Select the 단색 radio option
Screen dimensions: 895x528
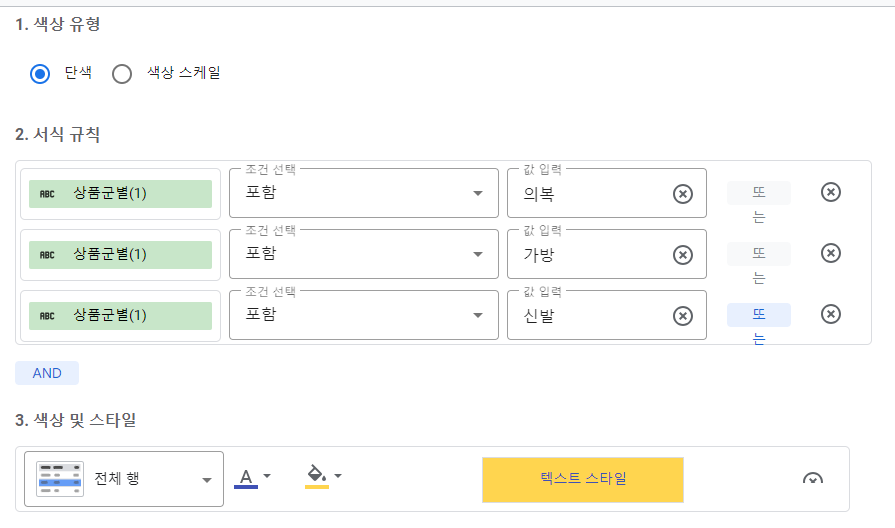(x=40, y=73)
